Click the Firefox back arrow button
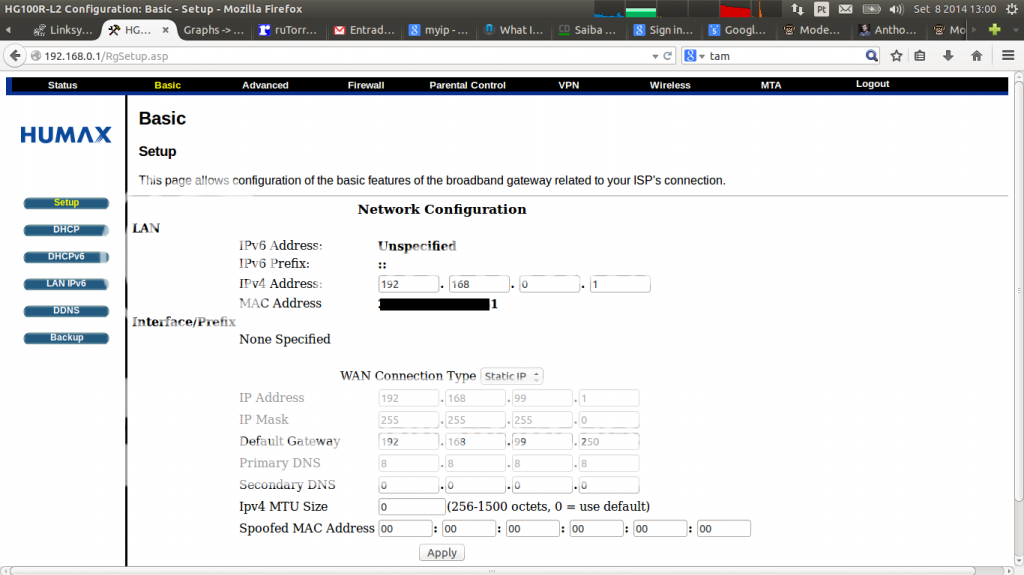Screen dimensions: 1024x575 click(15, 56)
